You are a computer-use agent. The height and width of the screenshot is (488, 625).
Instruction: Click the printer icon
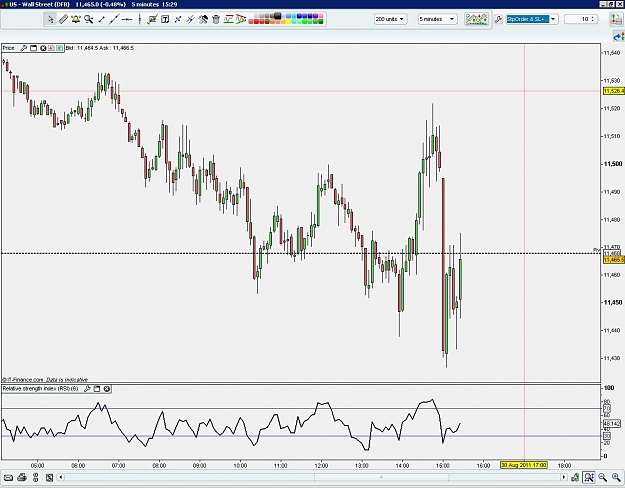[22, 477]
